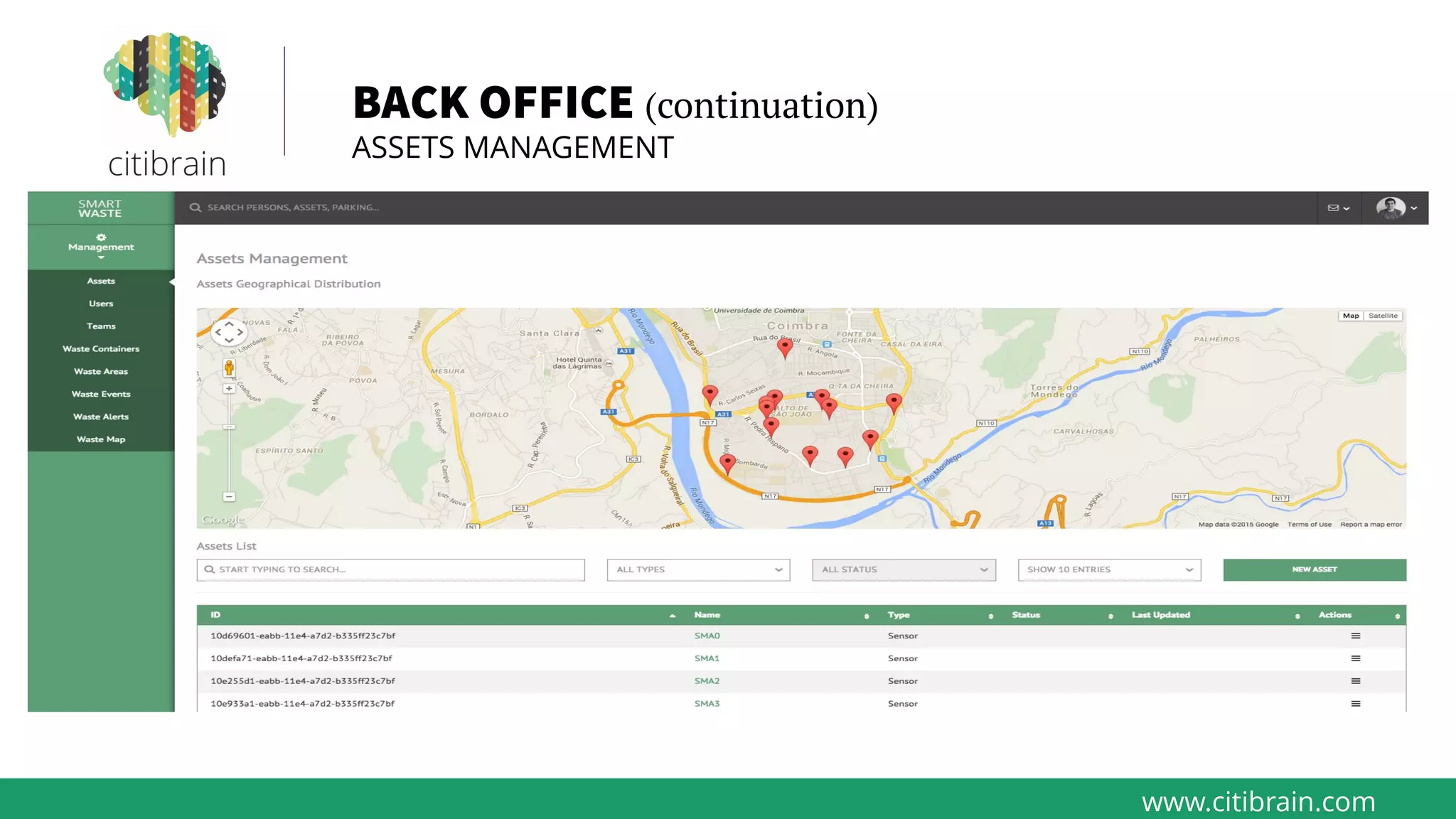Screen dimensions: 1456x819
Task: Zoom in with the map plus button
Action: [x=229, y=388]
